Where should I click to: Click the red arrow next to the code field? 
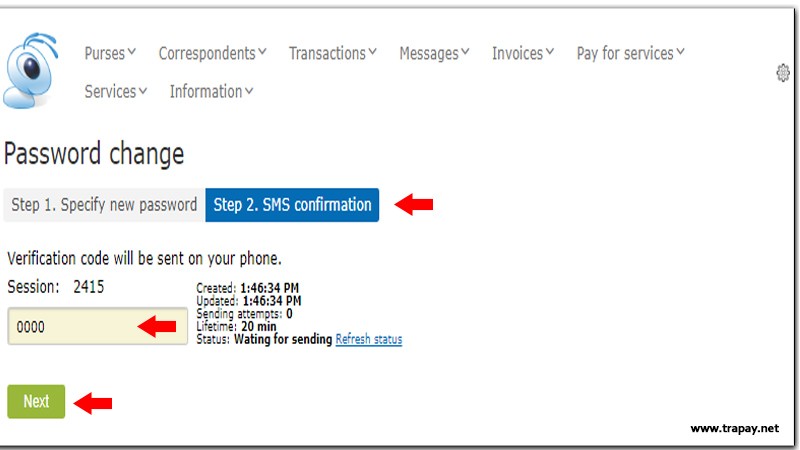click(x=157, y=327)
